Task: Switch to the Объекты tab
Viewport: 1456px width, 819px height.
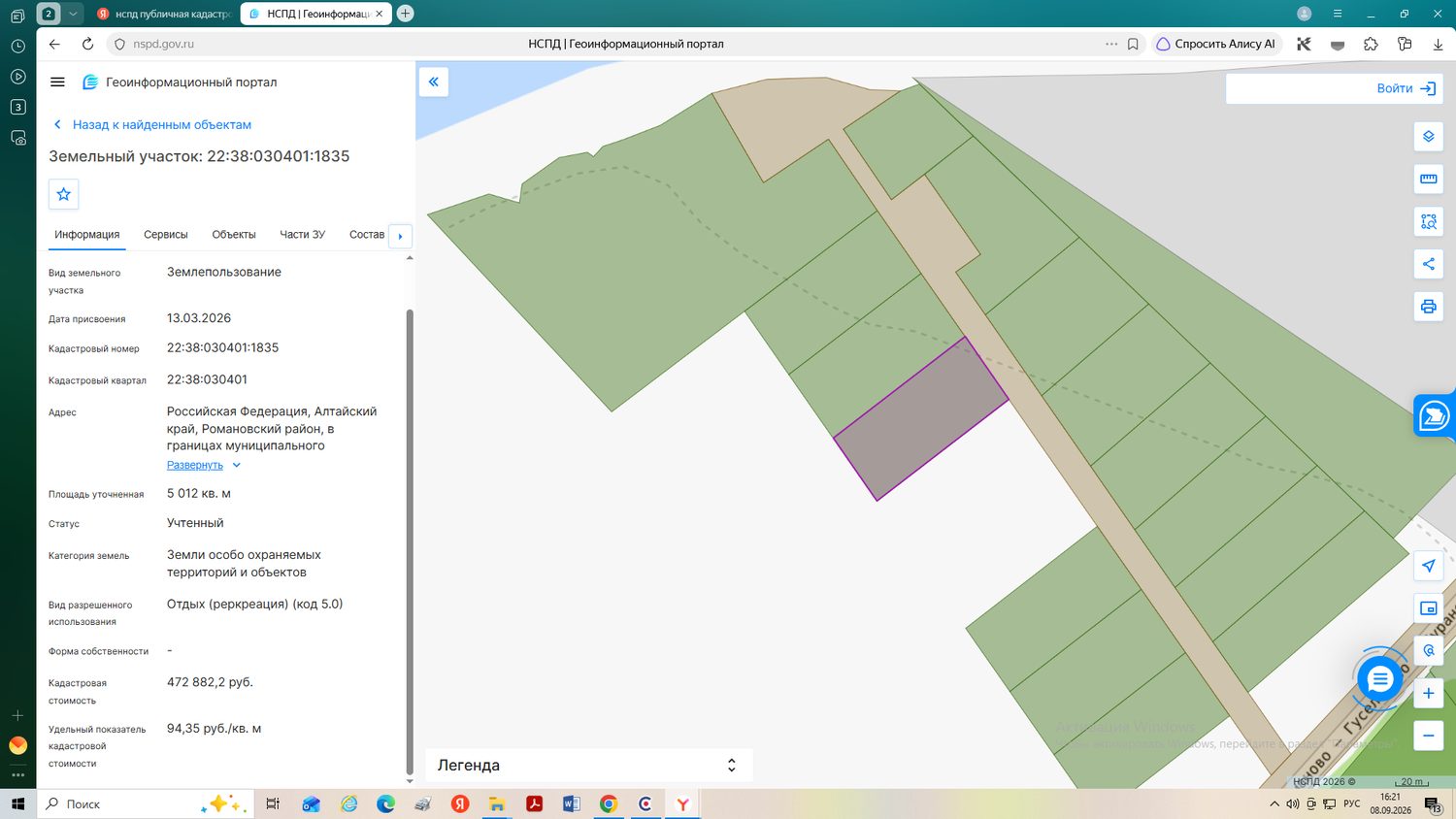Action: (234, 235)
